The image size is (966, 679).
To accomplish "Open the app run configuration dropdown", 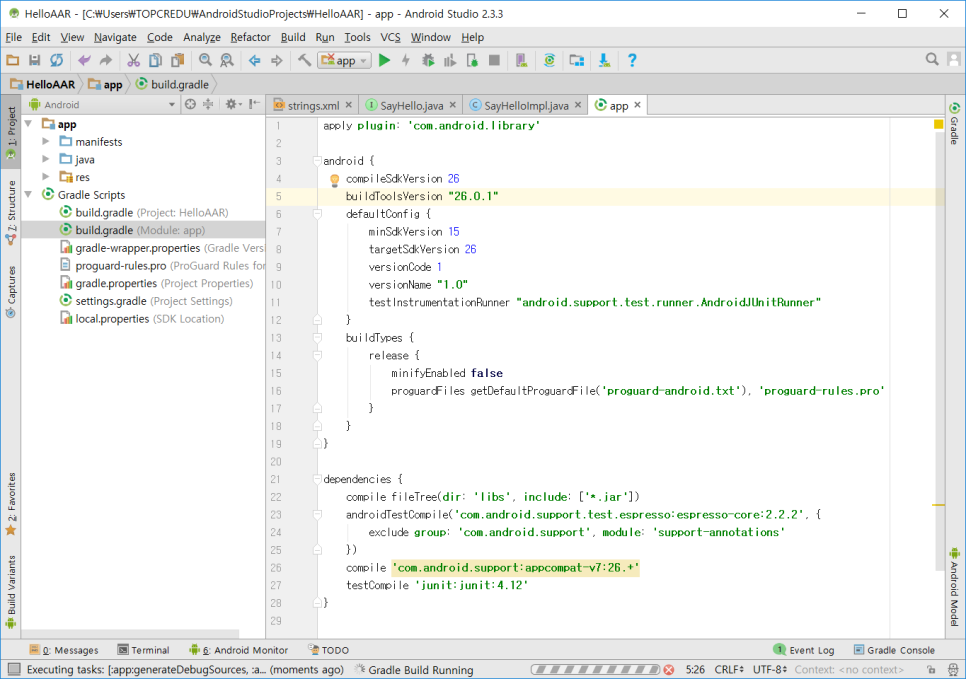I will pos(344,60).
